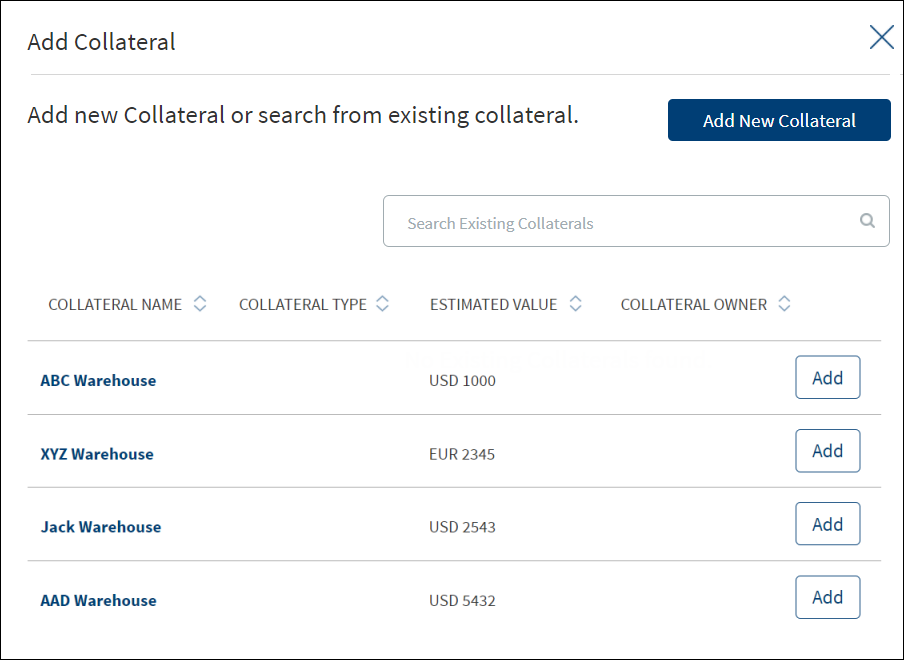The image size is (904, 660).
Task: Click the ESTIMATED VALUE column header
Action: coord(494,304)
